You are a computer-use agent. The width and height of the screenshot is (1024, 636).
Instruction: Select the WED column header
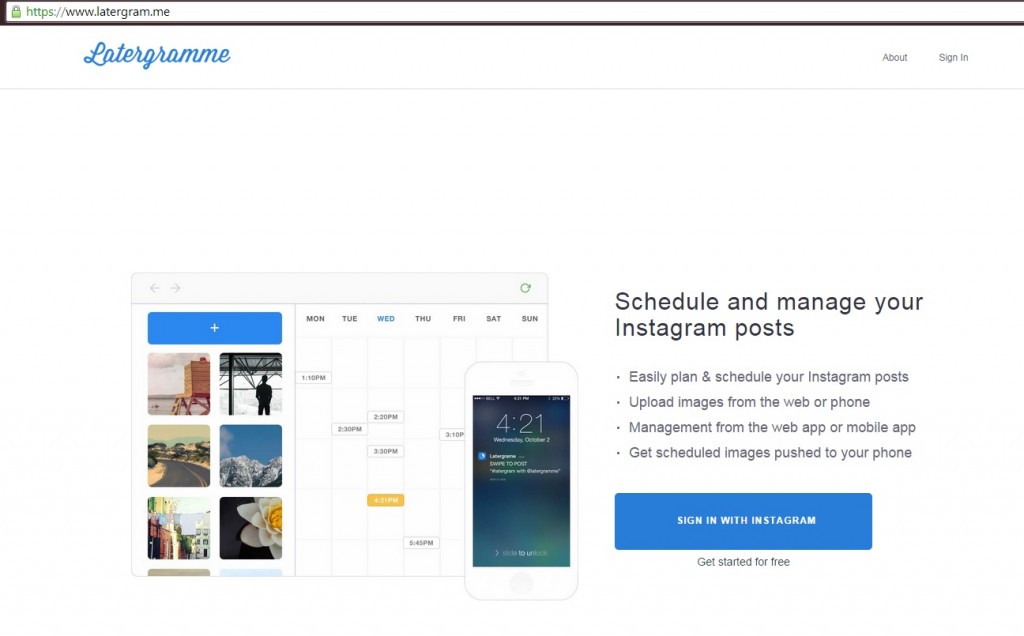pos(386,319)
